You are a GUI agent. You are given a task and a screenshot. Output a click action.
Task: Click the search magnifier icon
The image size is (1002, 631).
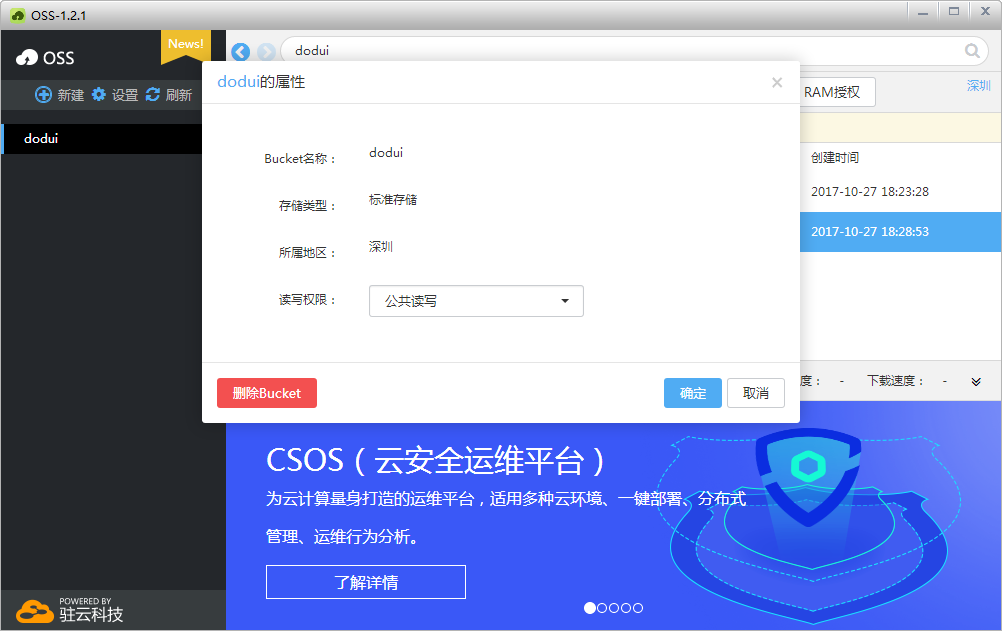pos(972,51)
